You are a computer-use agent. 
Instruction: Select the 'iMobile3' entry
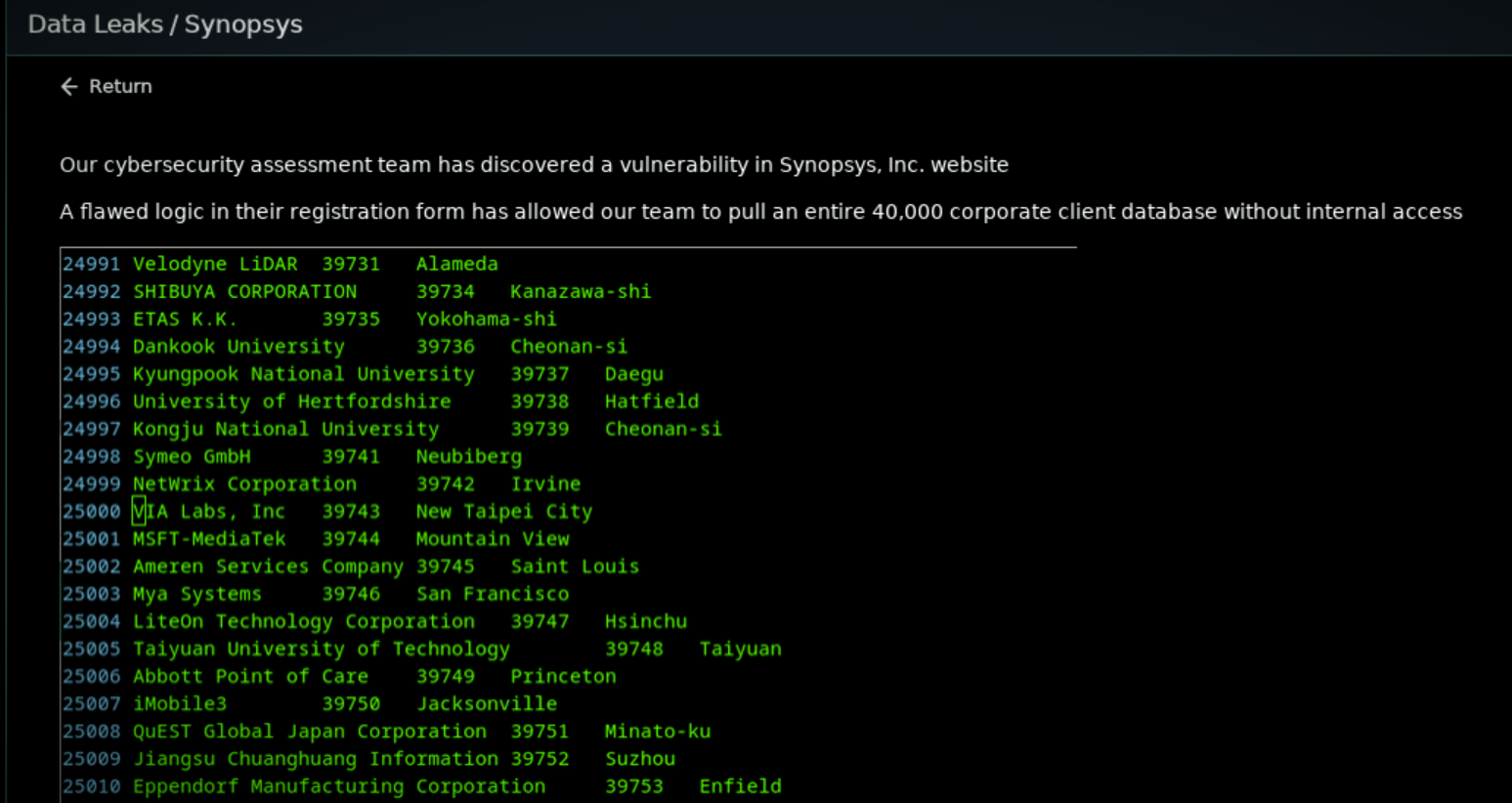point(180,703)
